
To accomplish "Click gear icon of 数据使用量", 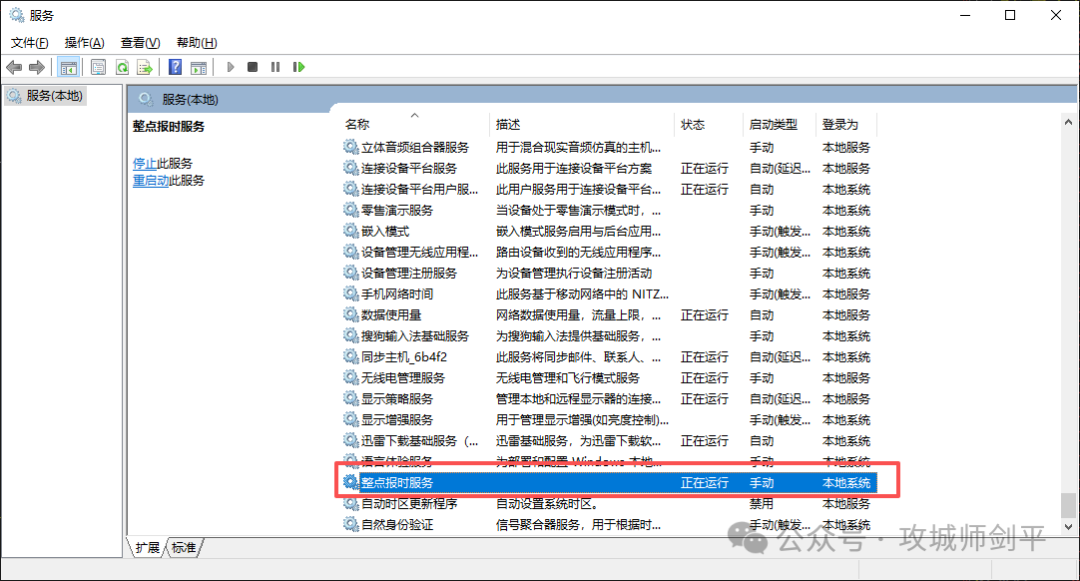I will (x=351, y=315).
